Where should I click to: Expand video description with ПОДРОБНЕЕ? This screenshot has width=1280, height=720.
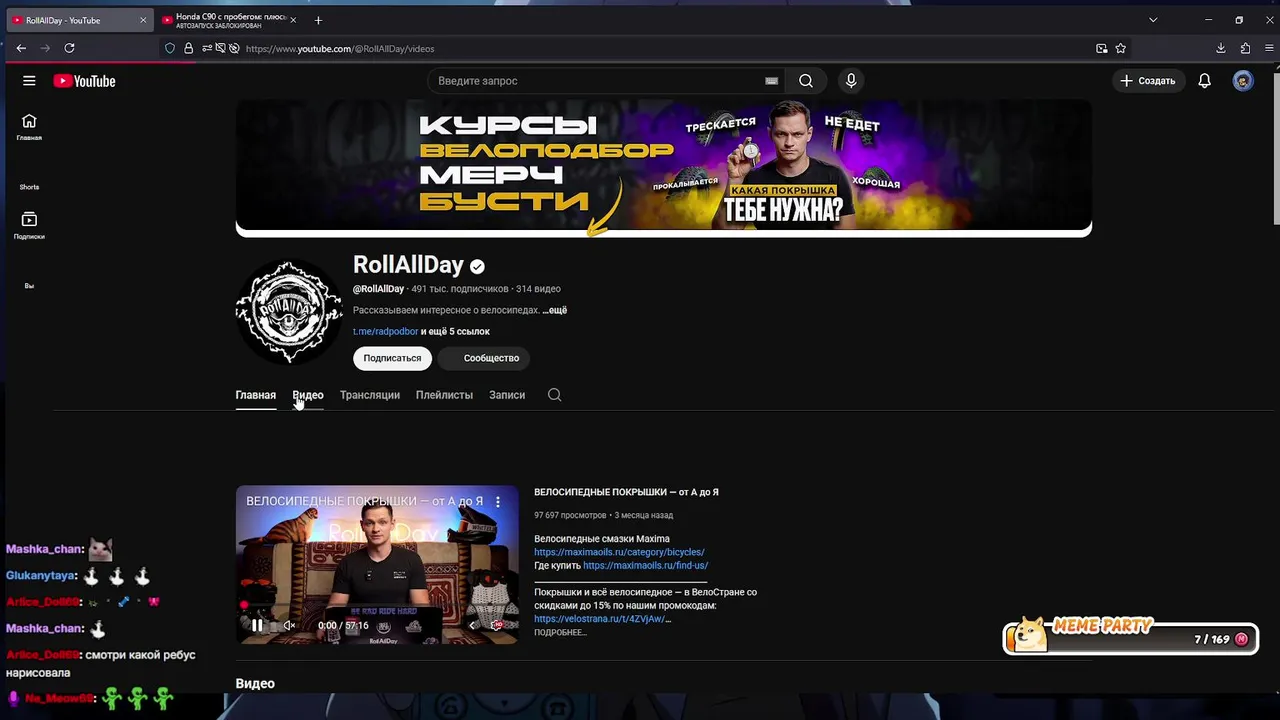pyautogui.click(x=560, y=632)
